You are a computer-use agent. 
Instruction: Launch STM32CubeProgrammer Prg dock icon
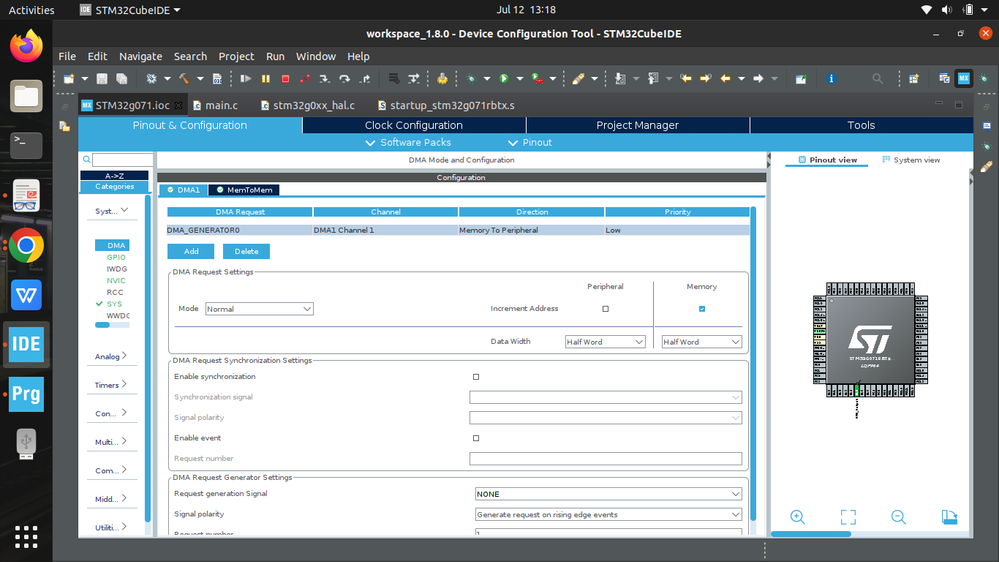pyautogui.click(x=26, y=394)
